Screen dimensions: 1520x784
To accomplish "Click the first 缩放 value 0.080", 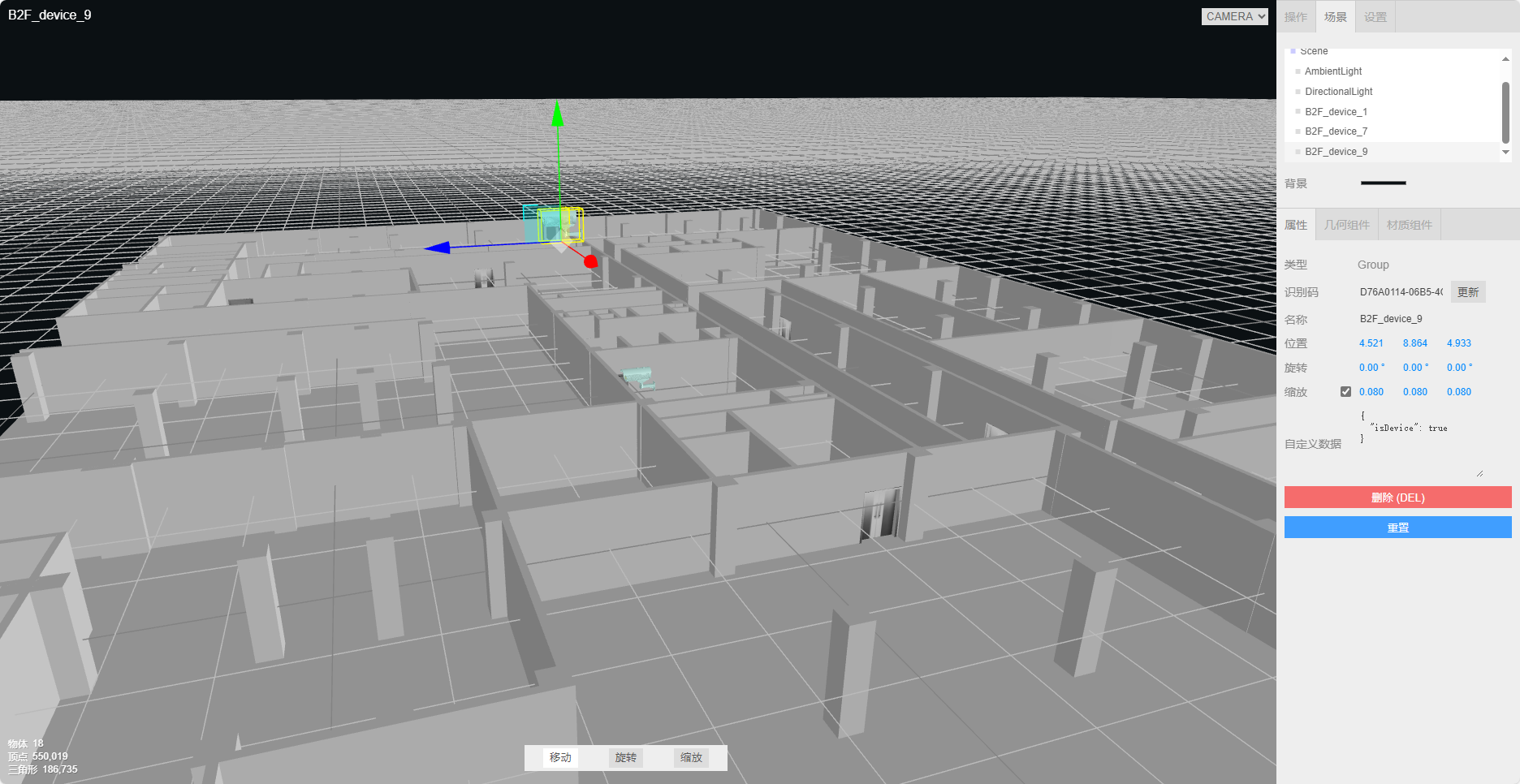I will point(1371,392).
